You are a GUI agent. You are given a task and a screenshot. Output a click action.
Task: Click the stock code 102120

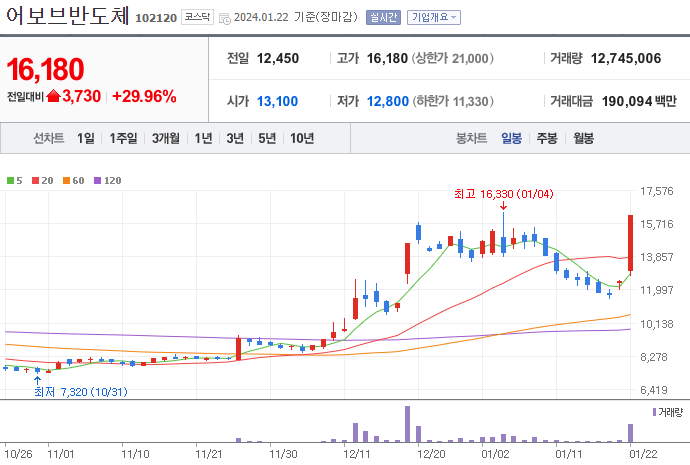pos(156,18)
